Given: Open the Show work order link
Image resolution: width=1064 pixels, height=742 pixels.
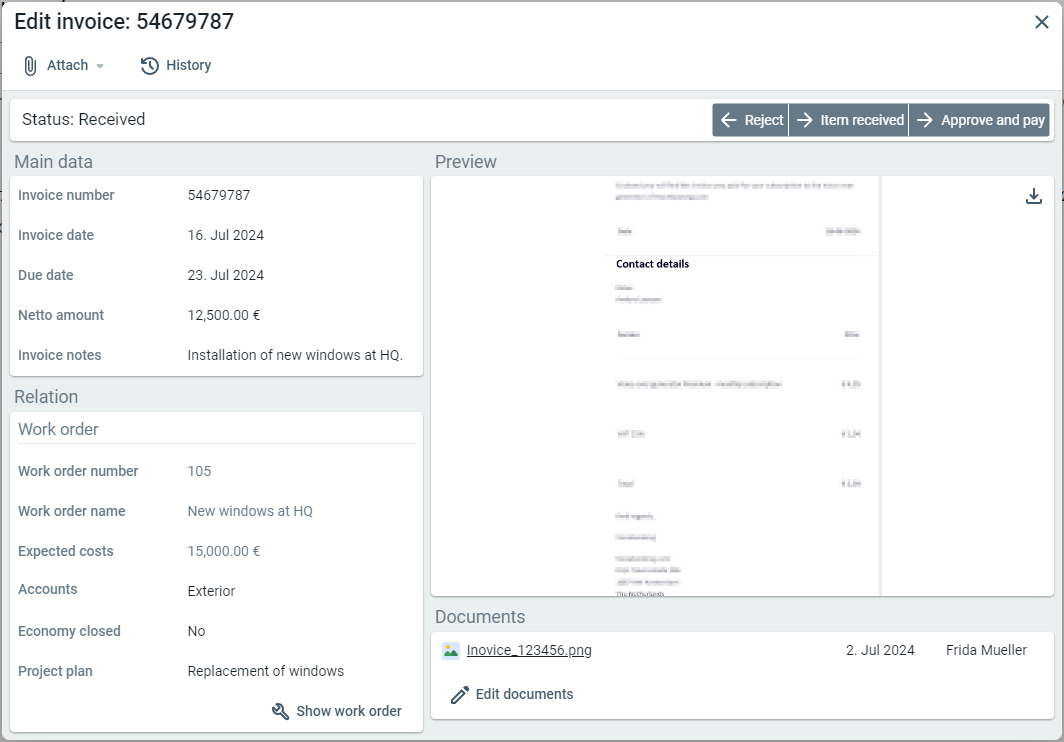Looking at the screenshot, I should coord(349,711).
